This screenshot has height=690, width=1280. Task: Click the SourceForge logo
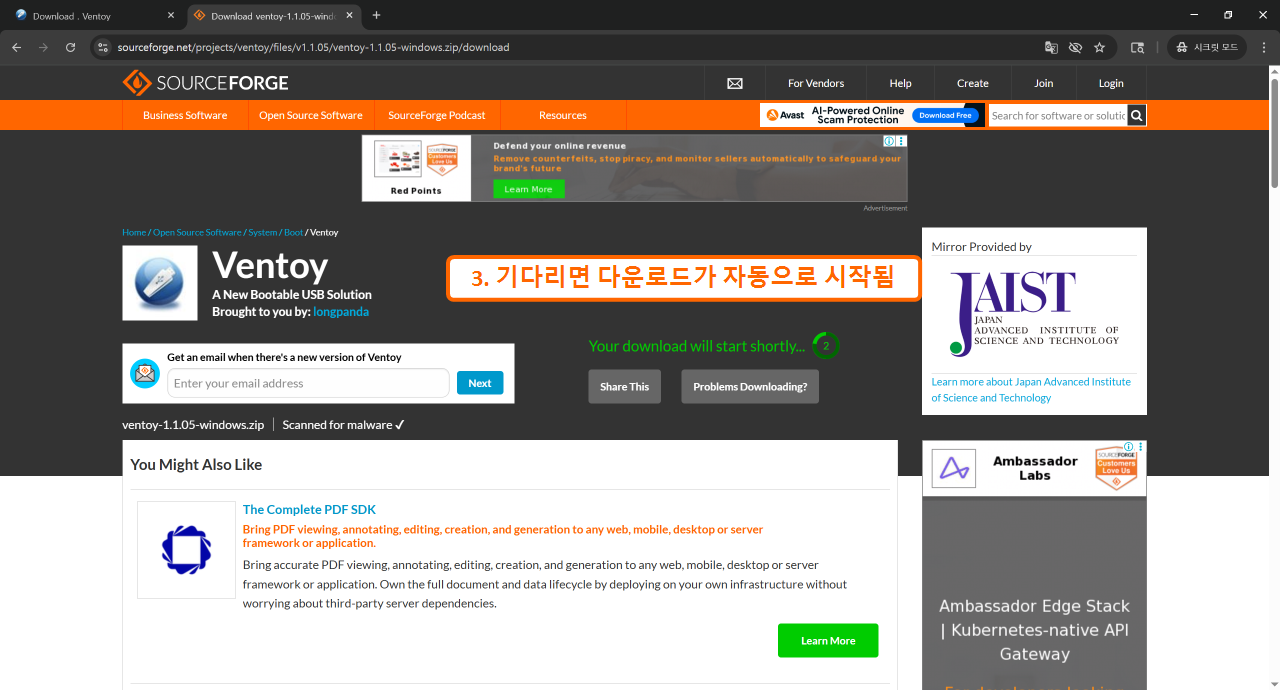(x=205, y=82)
